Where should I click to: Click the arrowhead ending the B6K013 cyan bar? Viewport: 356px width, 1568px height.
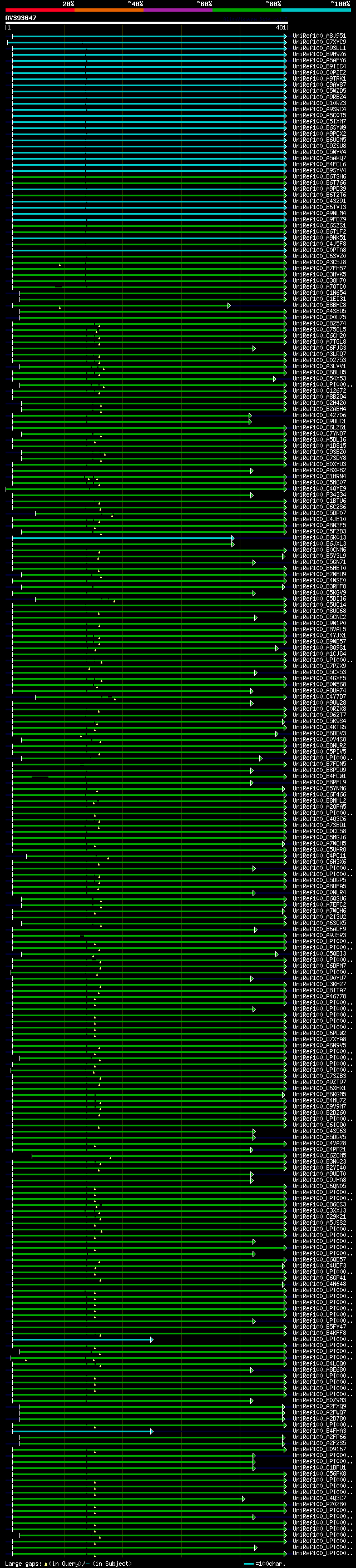coord(233,537)
